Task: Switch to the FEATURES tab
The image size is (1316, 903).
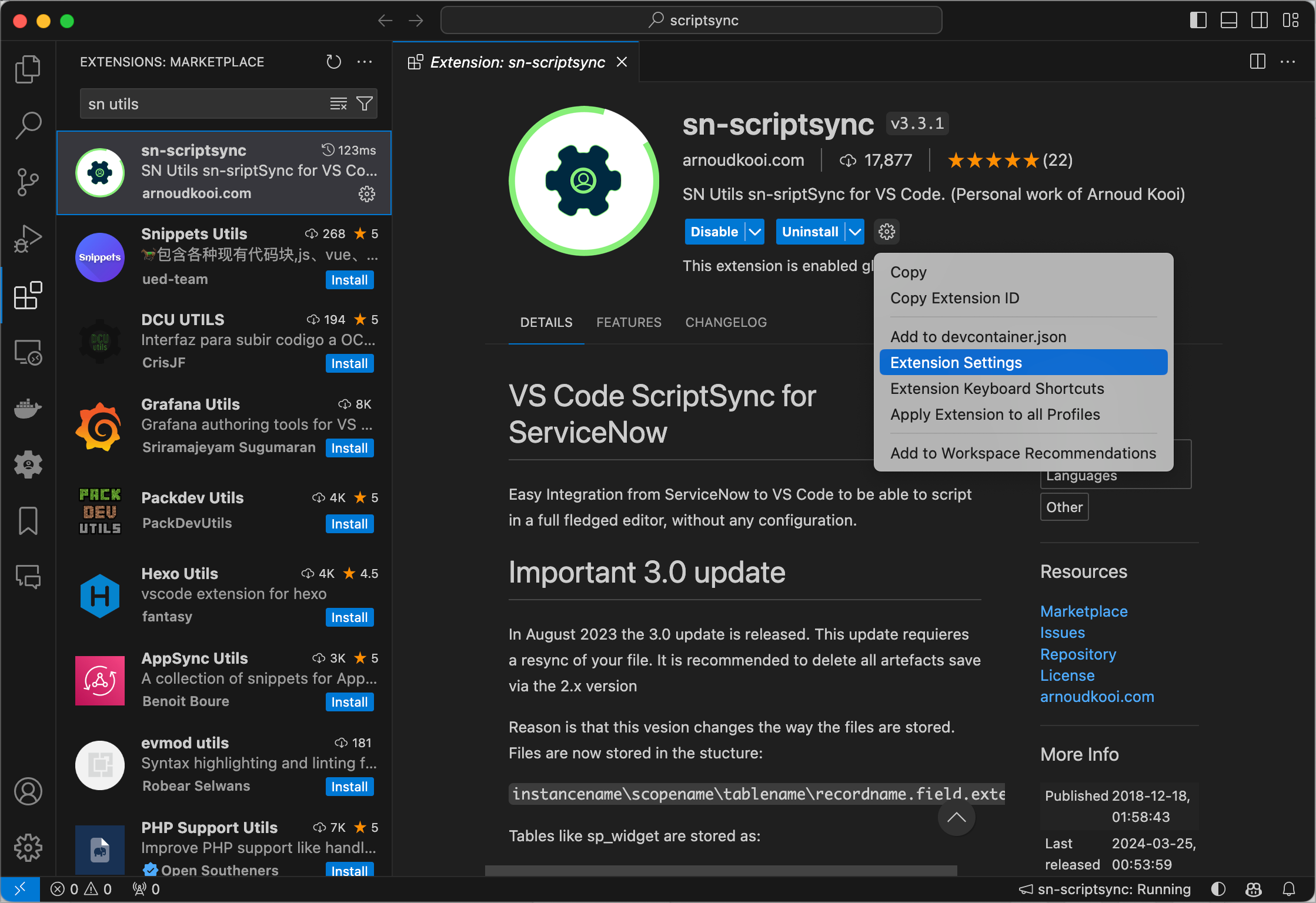Action: [x=629, y=322]
